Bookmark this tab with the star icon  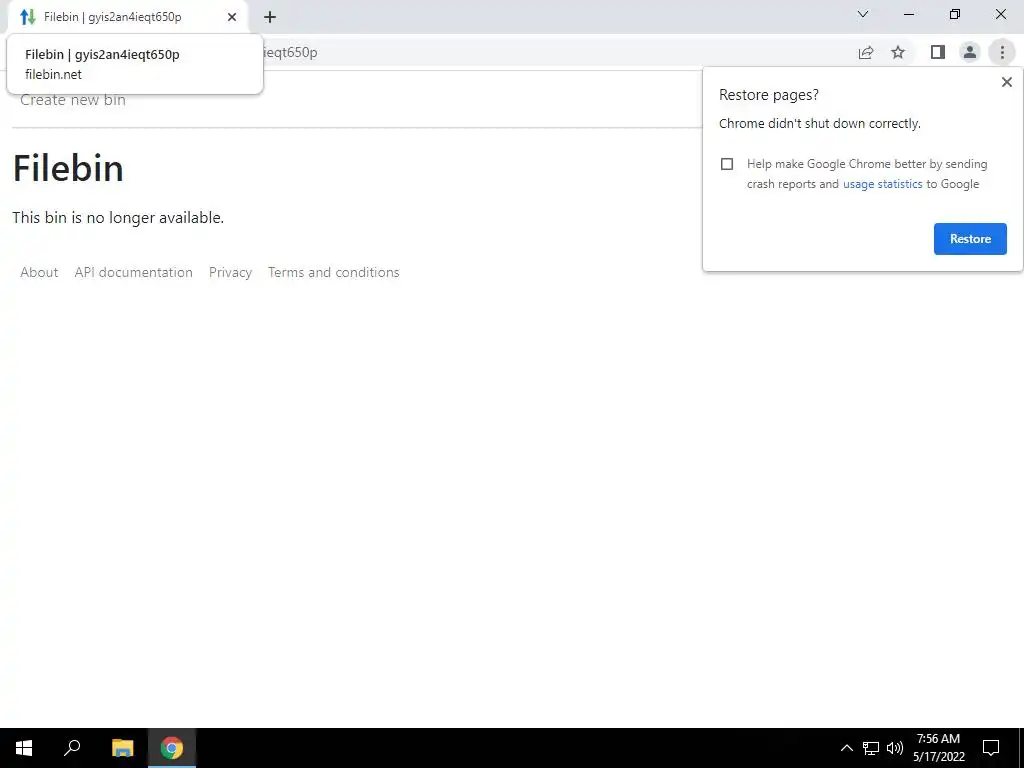tap(898, 52)
